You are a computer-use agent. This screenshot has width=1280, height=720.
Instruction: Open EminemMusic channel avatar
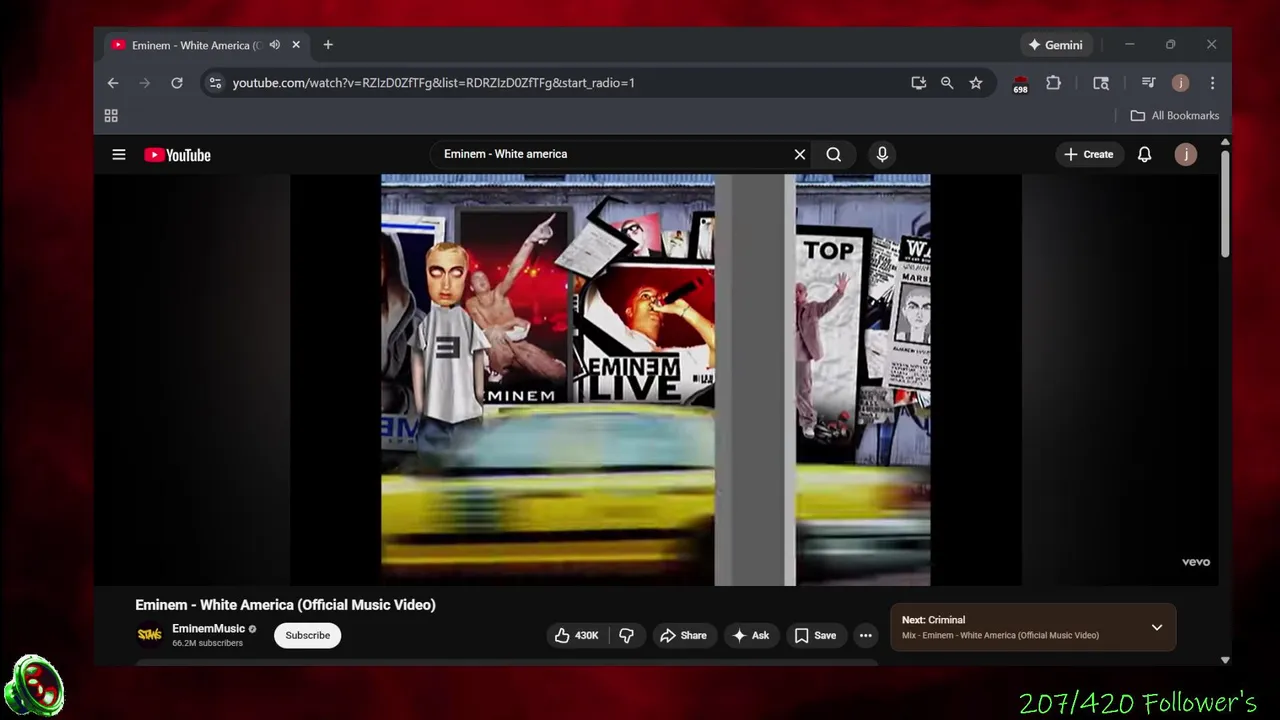click(x=150, y=635)
